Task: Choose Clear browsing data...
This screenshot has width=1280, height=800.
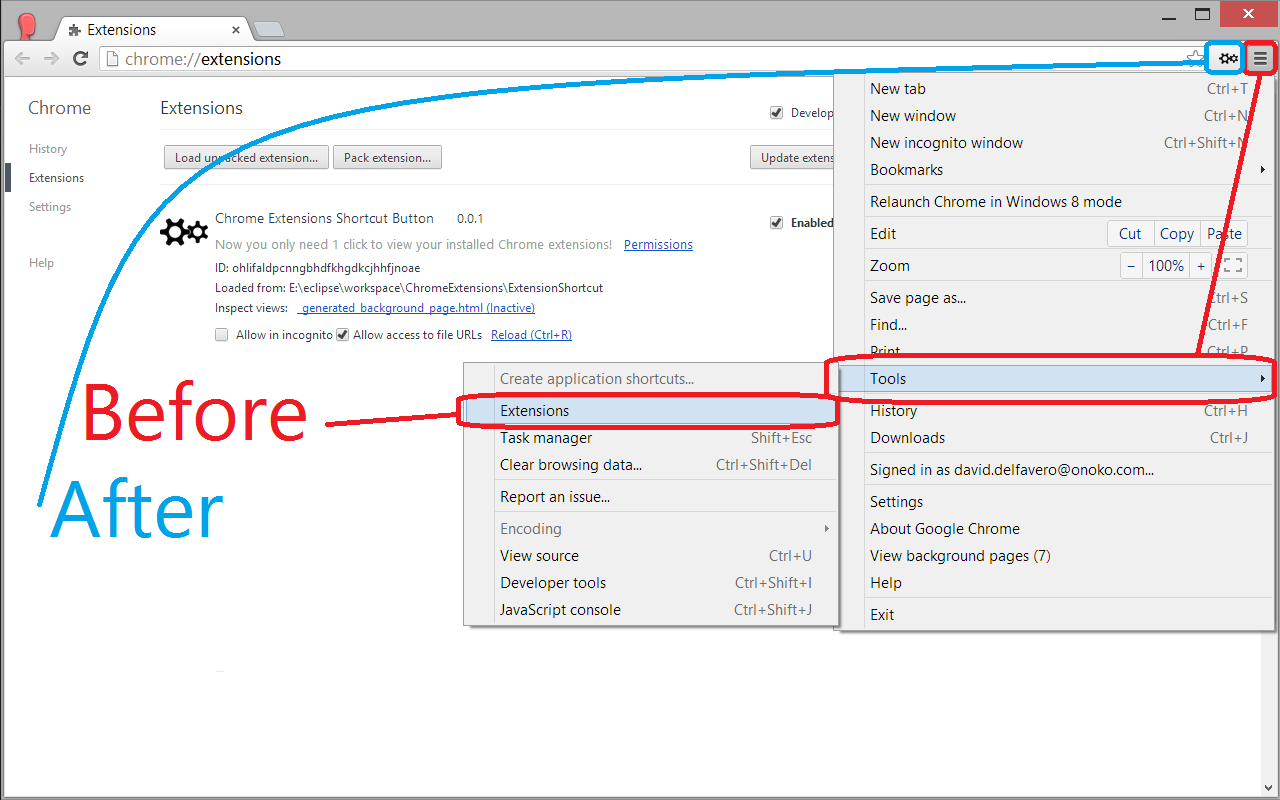Action: (x=650, y=465)
